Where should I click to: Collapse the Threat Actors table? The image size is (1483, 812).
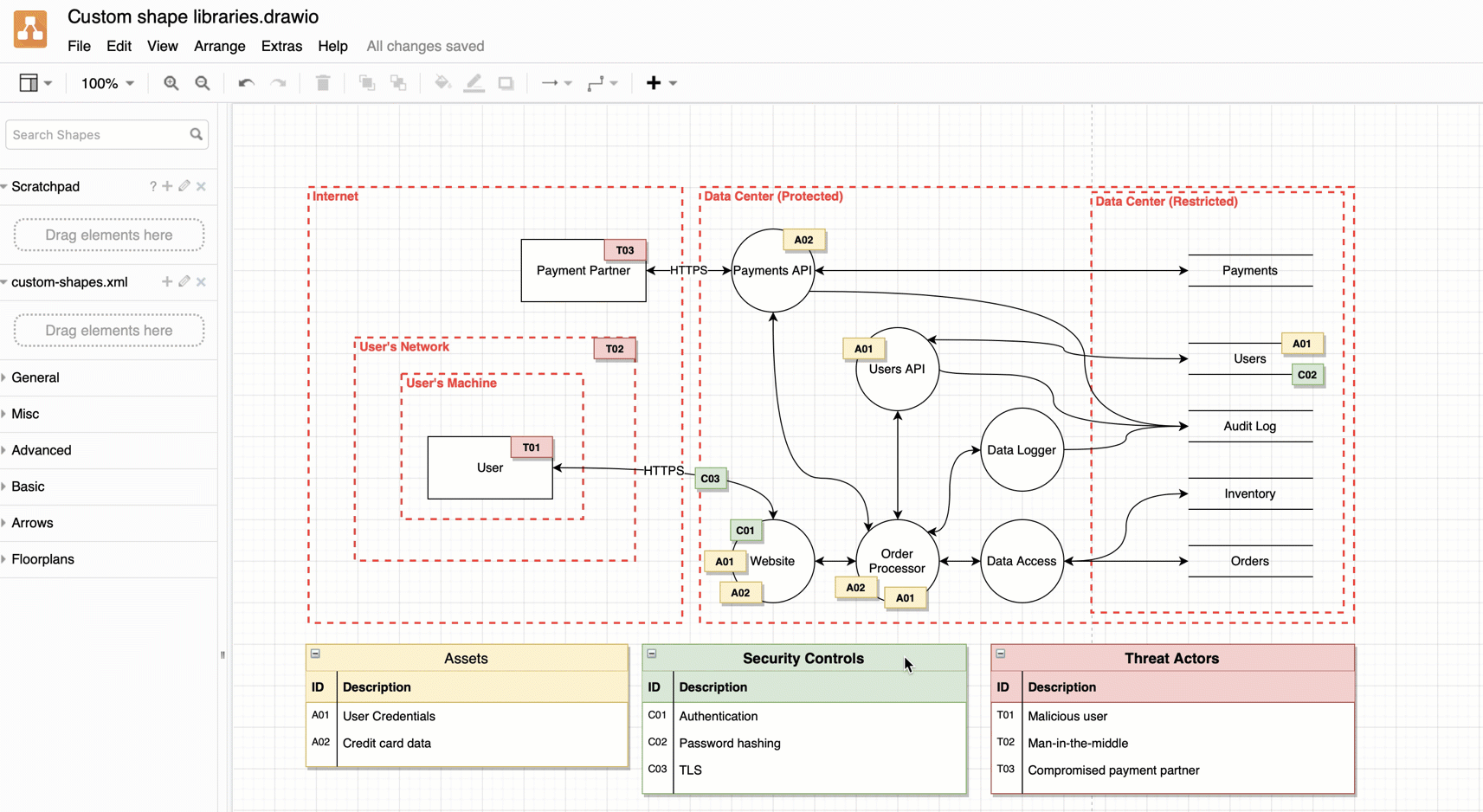(x=1001, y=654)
